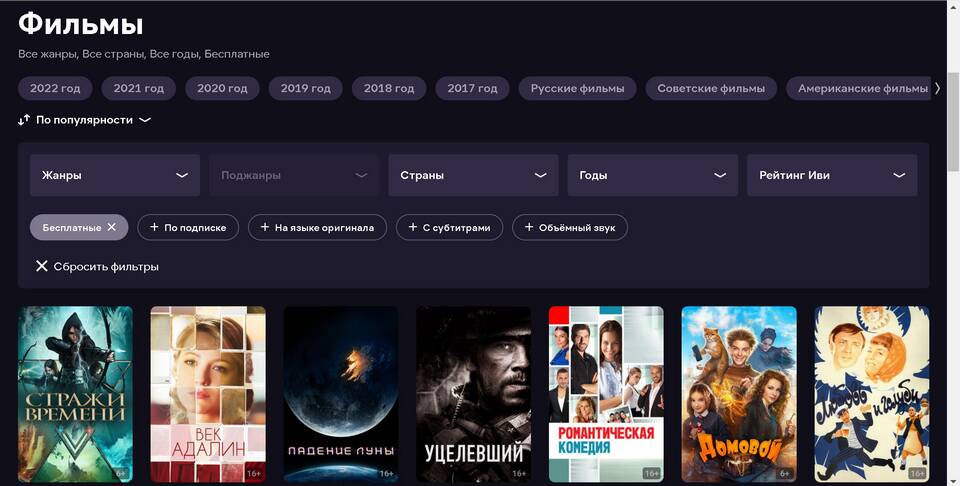The height and width of the screenshot is (486, 960).
Task: Enable the С субтитрами filter
Action: coord(449,227)
